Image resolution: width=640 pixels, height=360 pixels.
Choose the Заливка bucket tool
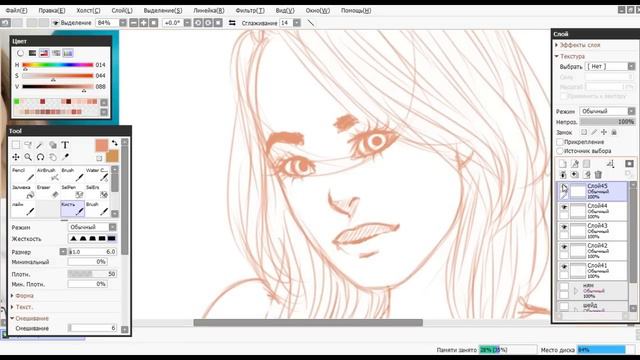(x=23, y=191)
